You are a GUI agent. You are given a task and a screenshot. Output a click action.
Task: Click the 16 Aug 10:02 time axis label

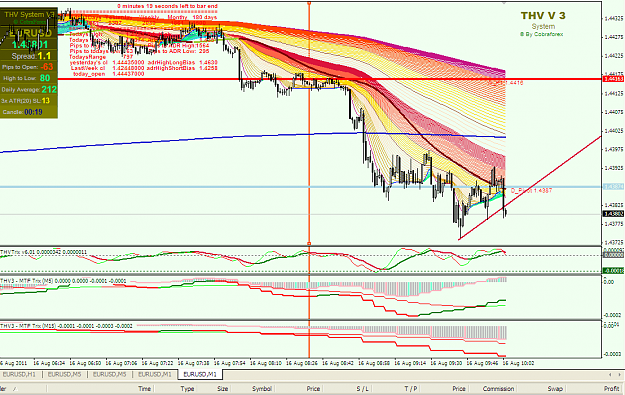pos(518,363)
